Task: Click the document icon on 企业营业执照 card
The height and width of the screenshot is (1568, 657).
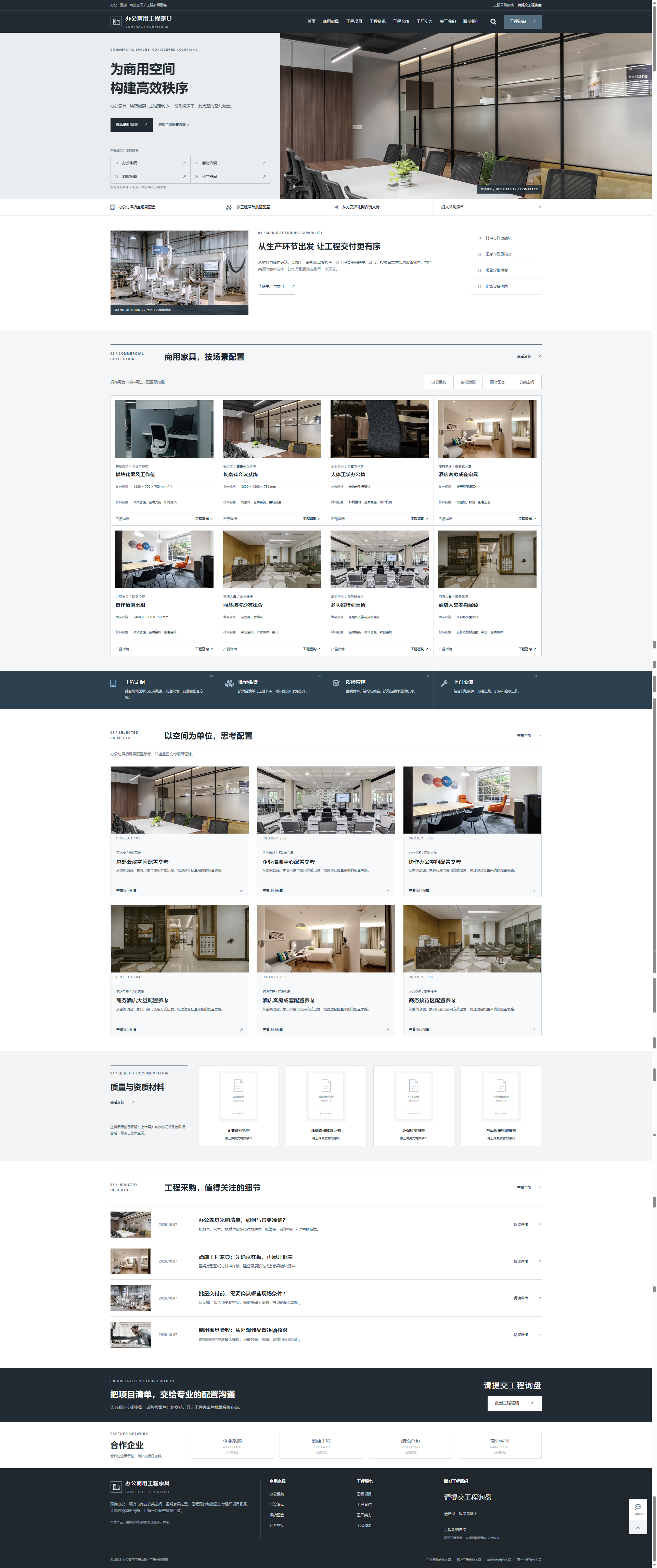Action: [x=239, y=1085]
